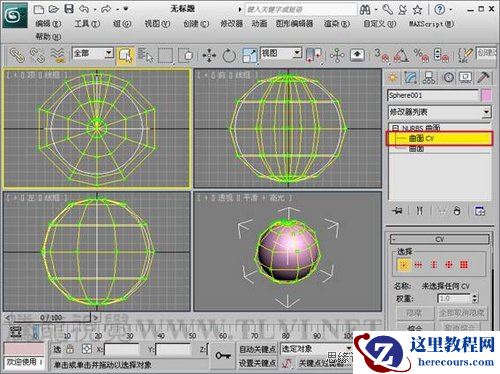Toggle the 3D Snaps button

382,55
